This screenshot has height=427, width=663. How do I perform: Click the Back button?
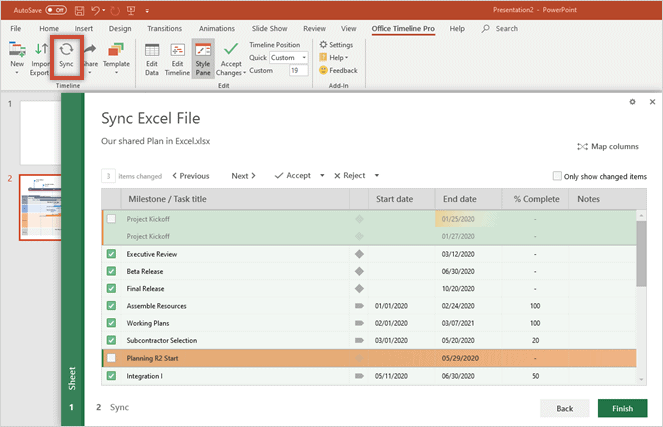564,408
